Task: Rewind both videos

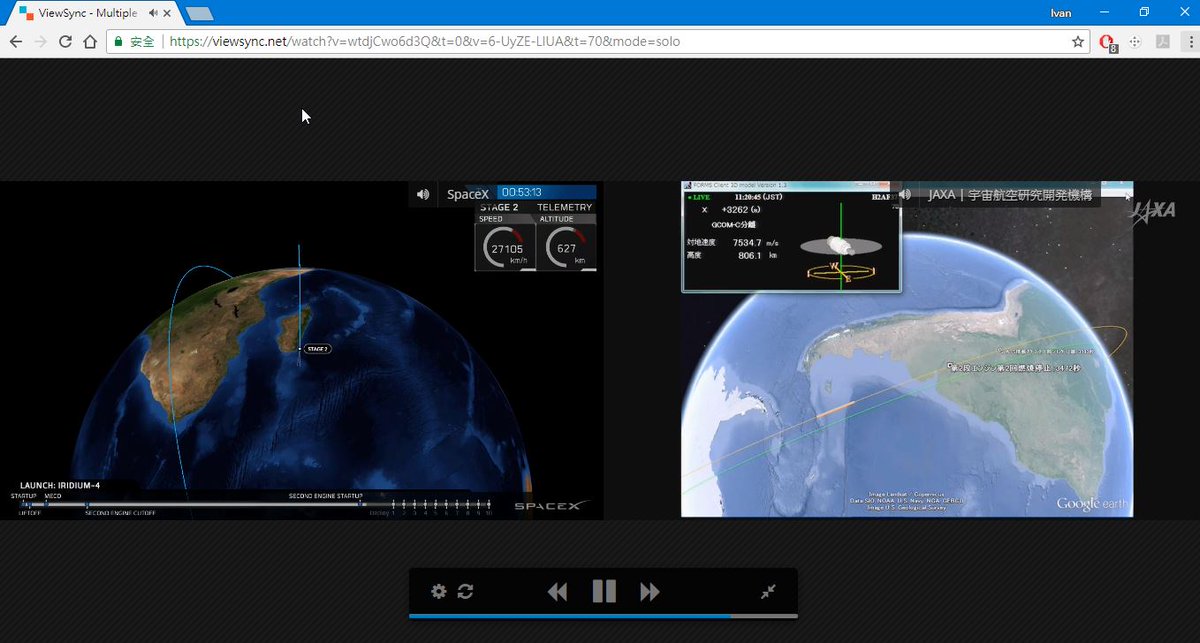Action: pos(558,591)
